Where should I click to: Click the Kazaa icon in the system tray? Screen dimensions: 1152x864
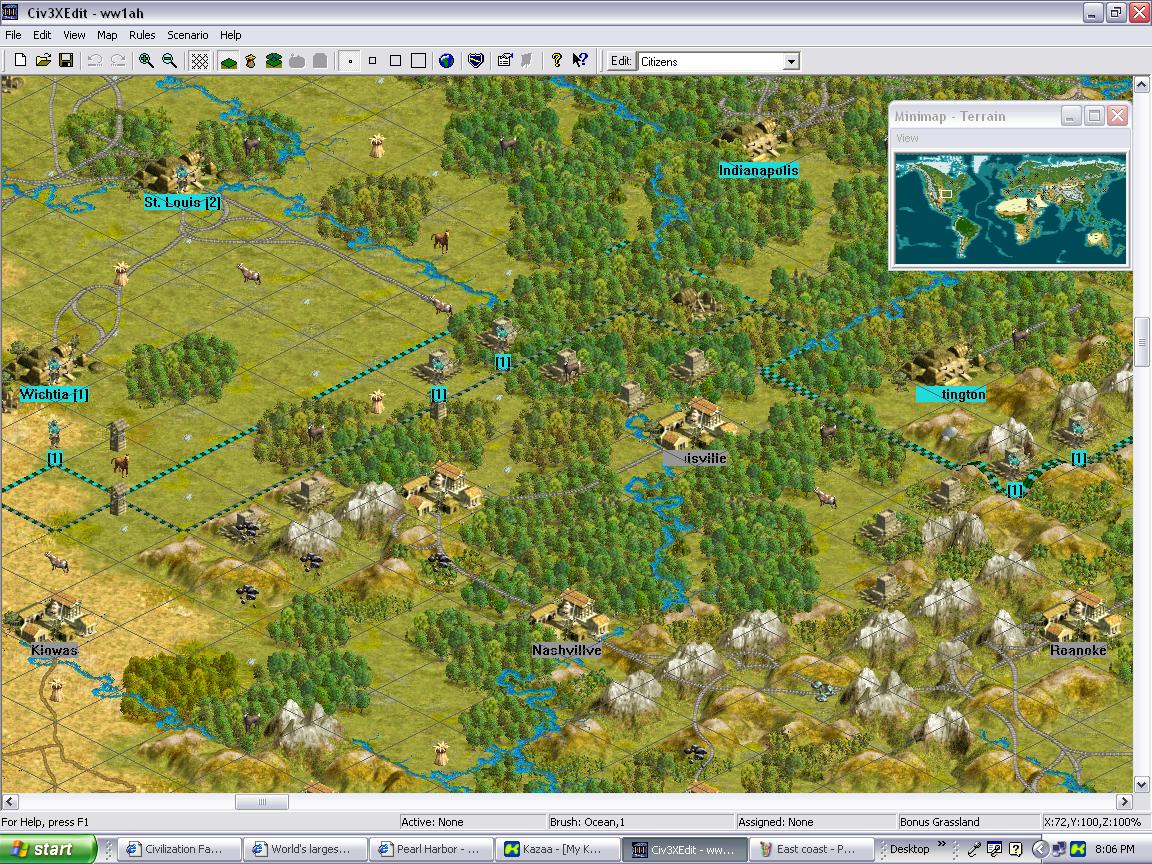[x=1078, y=849]
